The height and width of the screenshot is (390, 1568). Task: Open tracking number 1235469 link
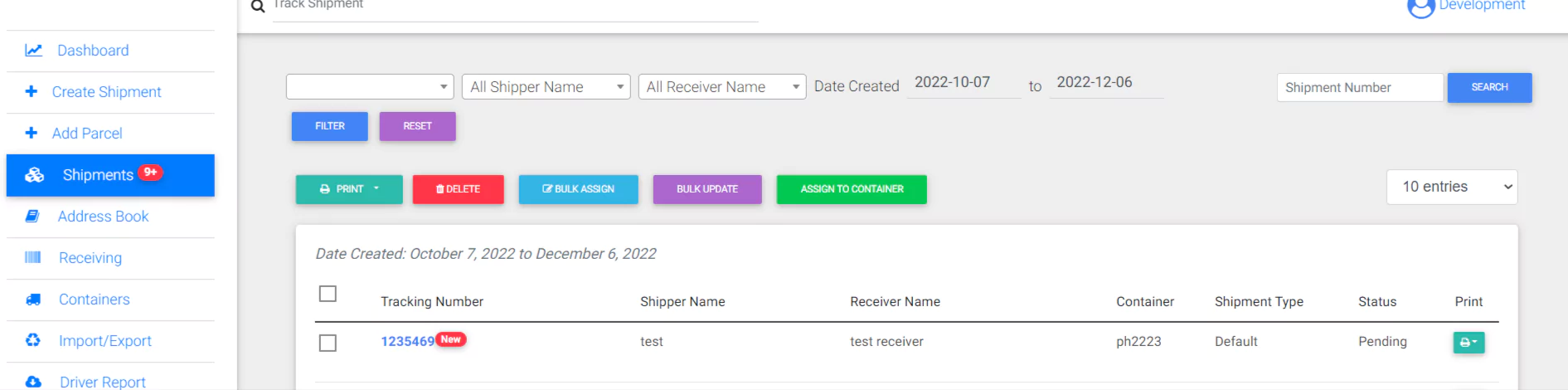coord(407,342)
